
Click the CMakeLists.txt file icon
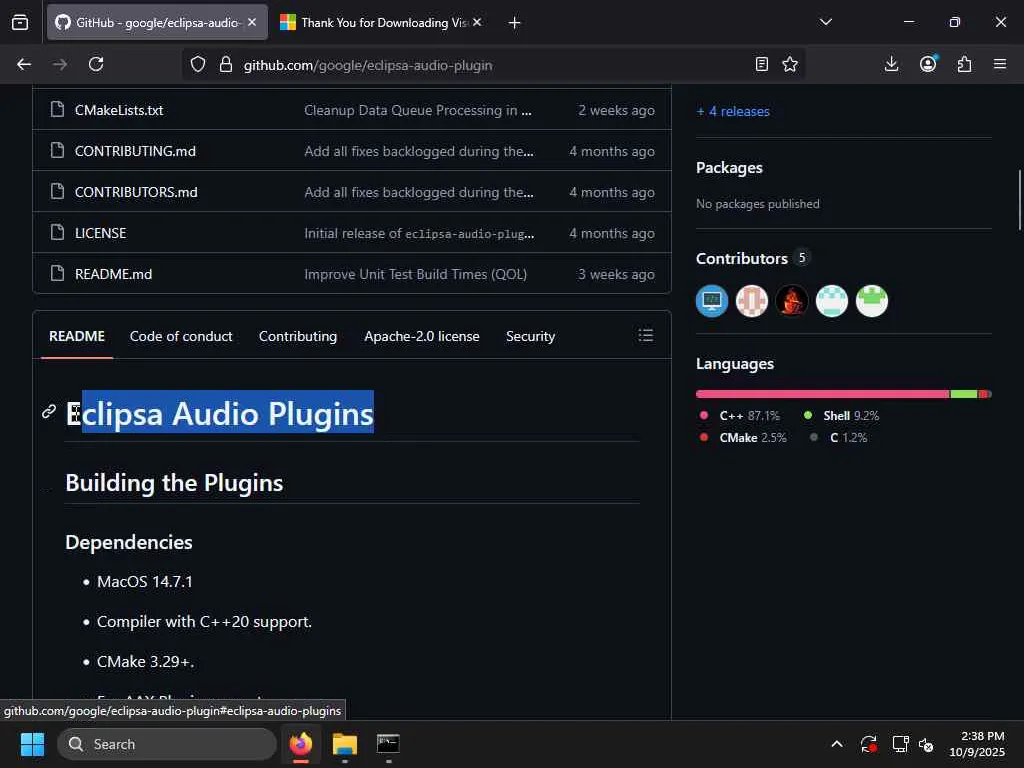point(57,109)
